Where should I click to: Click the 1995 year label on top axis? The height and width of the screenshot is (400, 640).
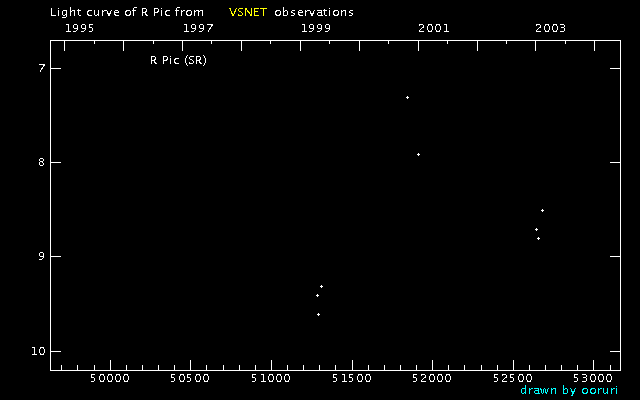point(80,28)
